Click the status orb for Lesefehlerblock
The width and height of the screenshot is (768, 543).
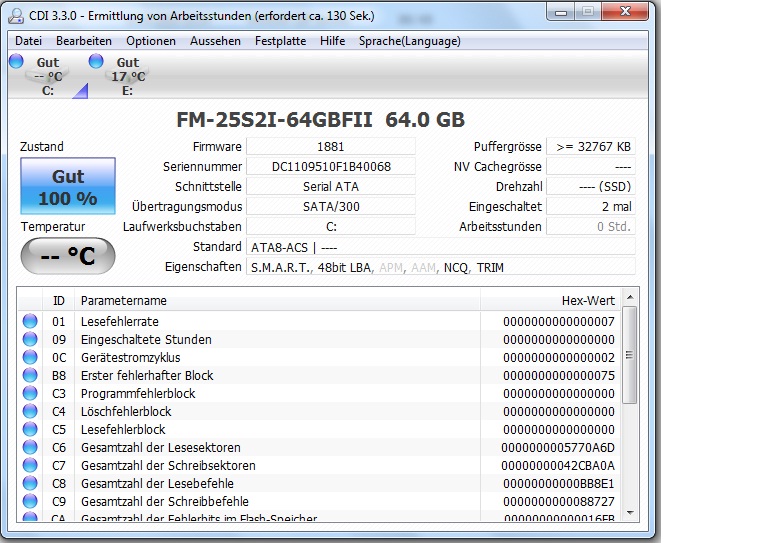click(30, 429)
